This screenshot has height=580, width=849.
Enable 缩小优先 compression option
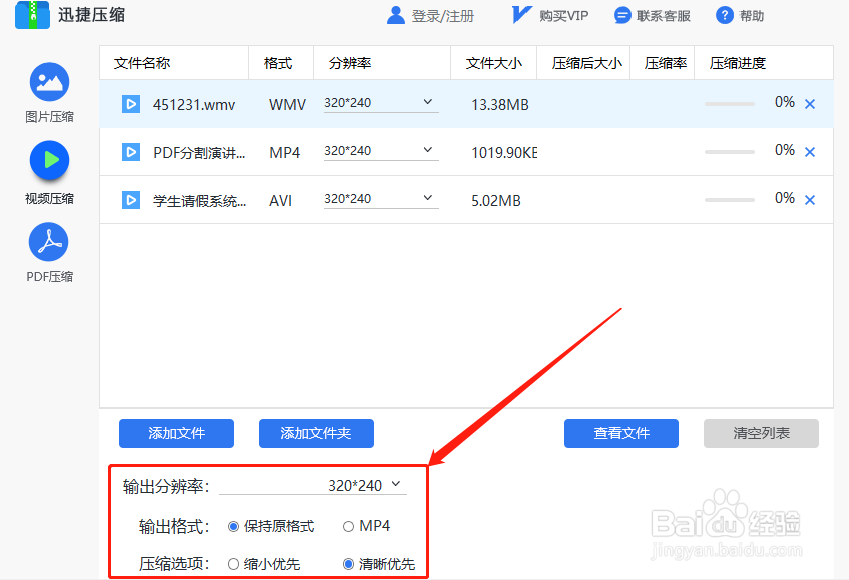234,563
